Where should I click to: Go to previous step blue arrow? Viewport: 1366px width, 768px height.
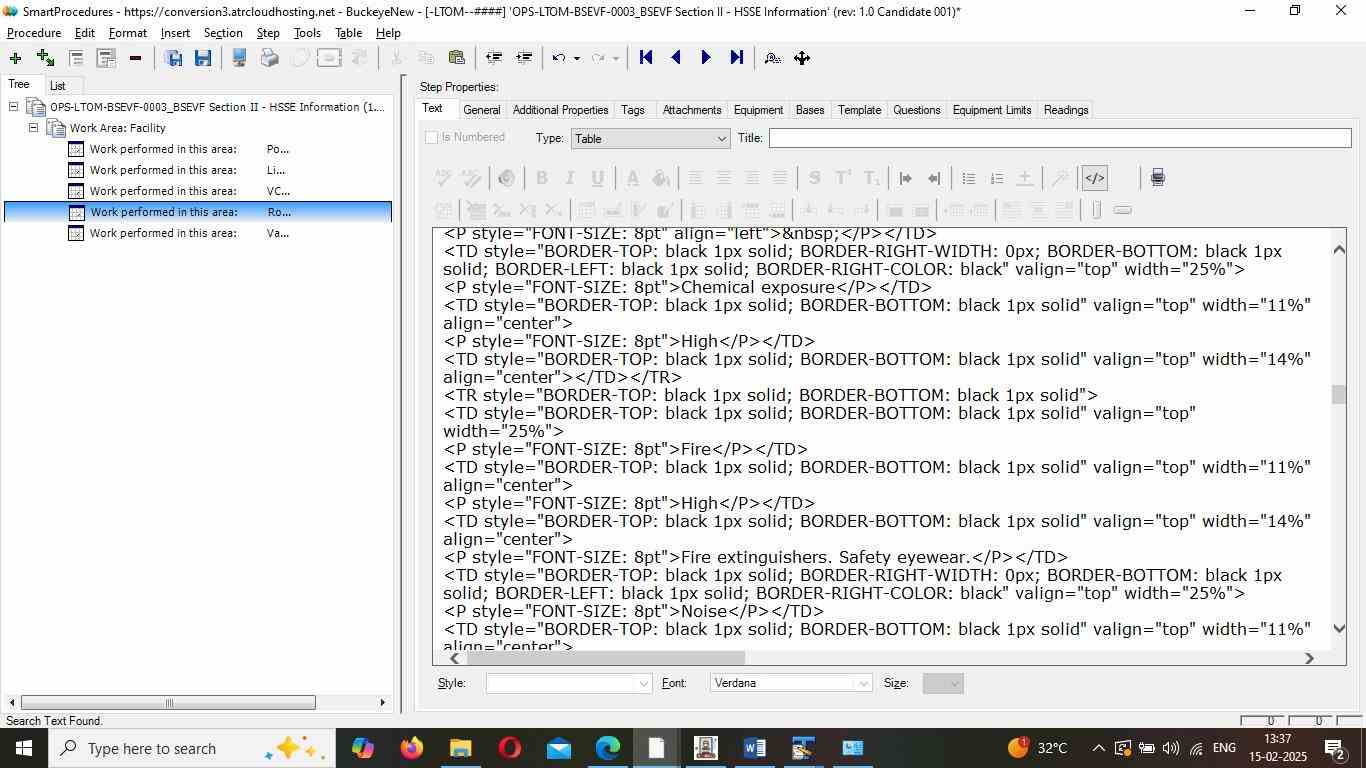(x=676, y=58)
